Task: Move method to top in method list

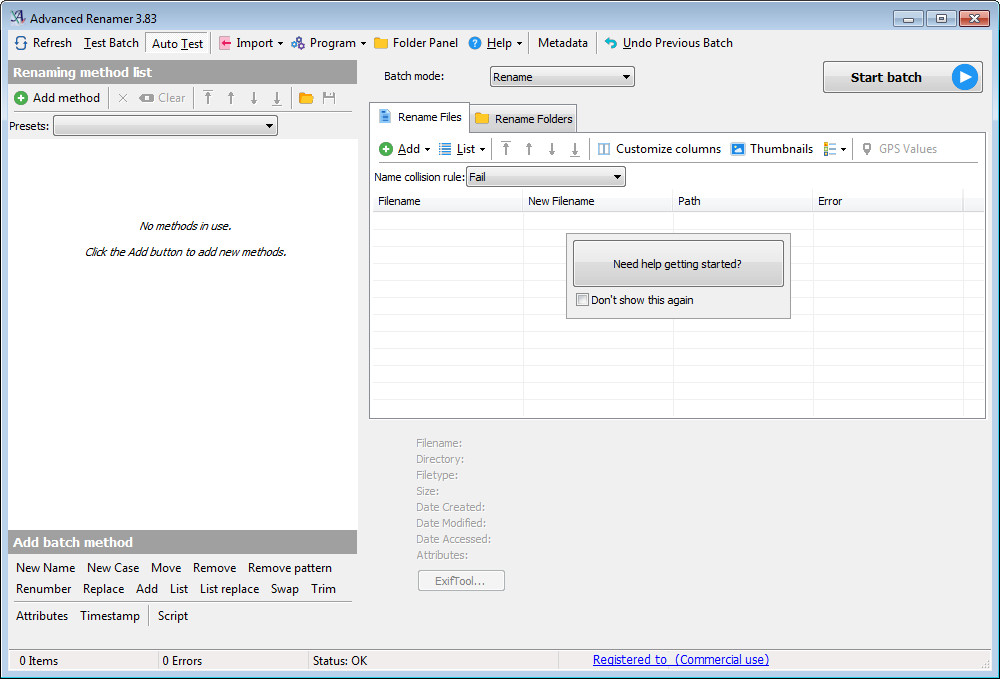Action: pos(208,98)
